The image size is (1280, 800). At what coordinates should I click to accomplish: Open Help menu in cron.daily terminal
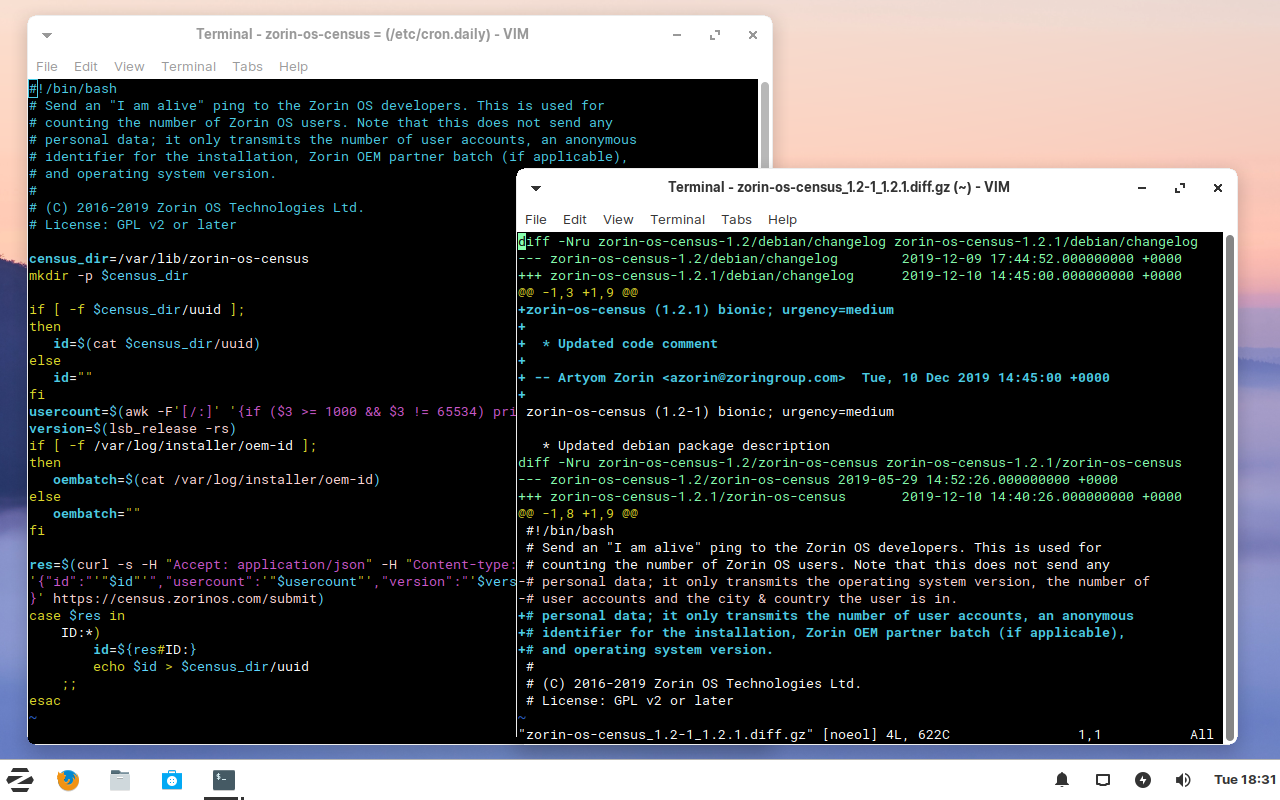[293, 66]
